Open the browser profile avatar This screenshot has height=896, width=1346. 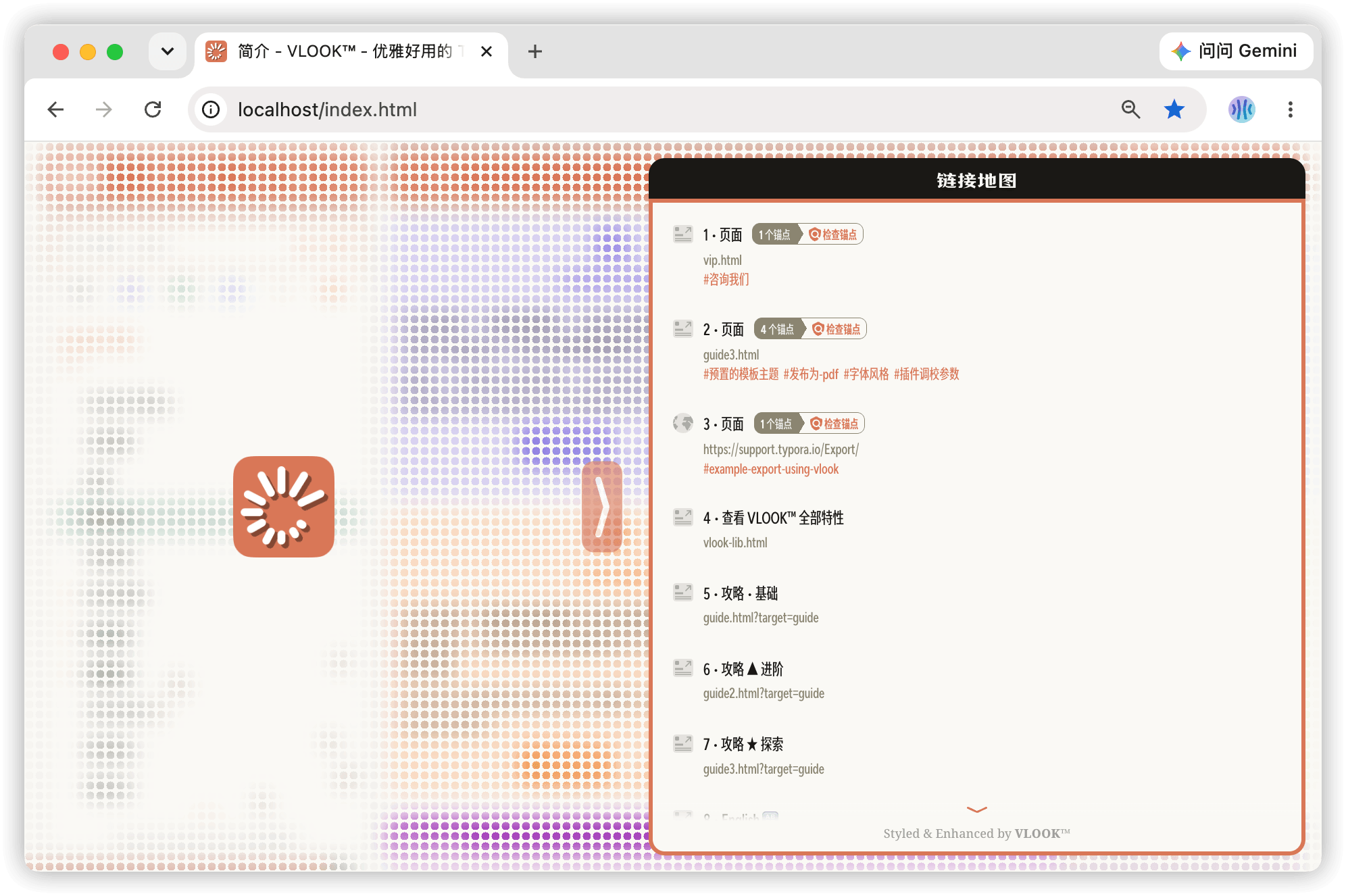pyautogui.click(x=1241, y=109)
